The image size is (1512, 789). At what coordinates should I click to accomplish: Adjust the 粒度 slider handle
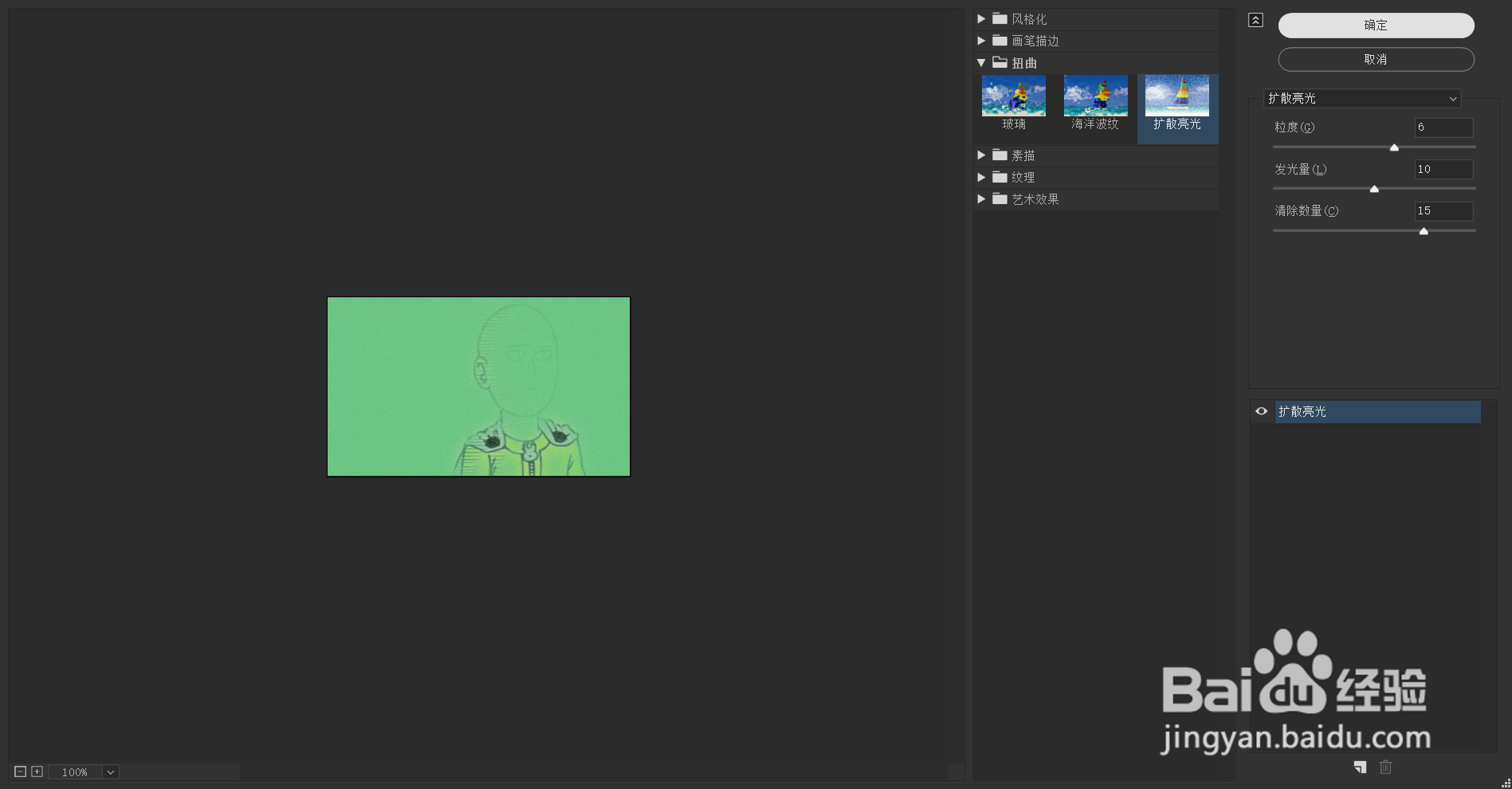[1394, 147]
